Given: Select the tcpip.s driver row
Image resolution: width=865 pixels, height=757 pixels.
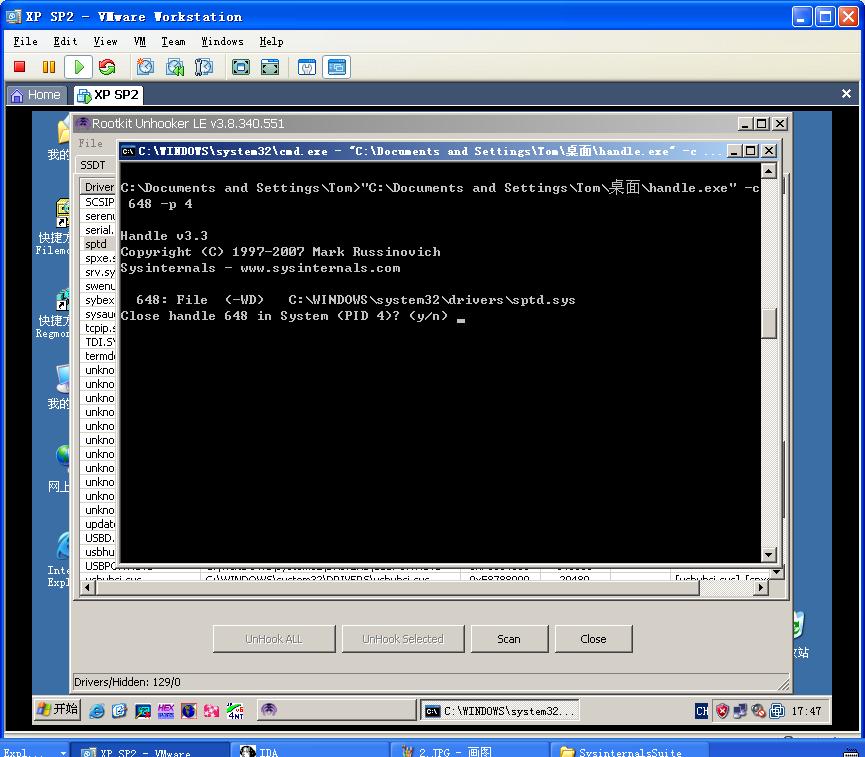Looking at the screenshot, I should tap(98, 328).
